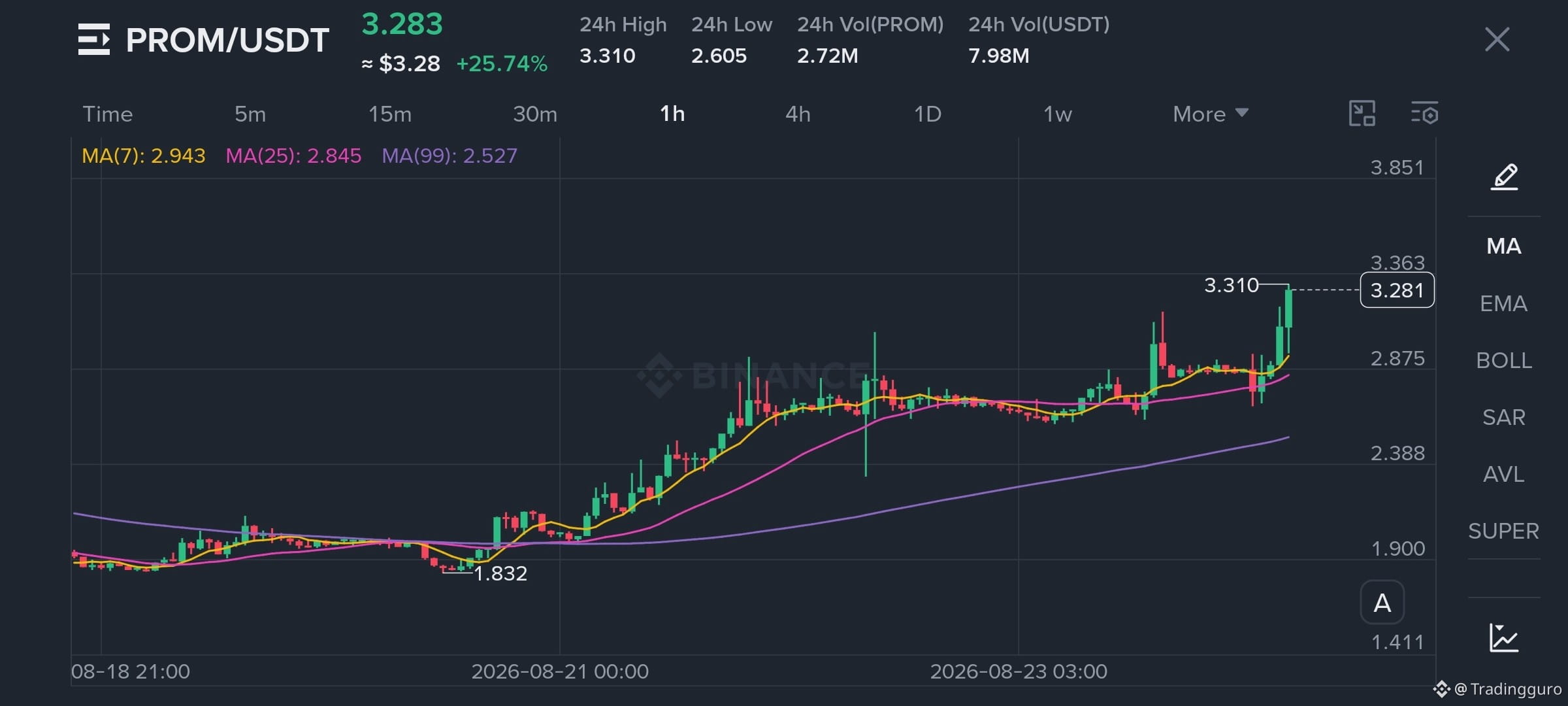
Task: Select the 1D timeframe
Action: tap(928, 114)
